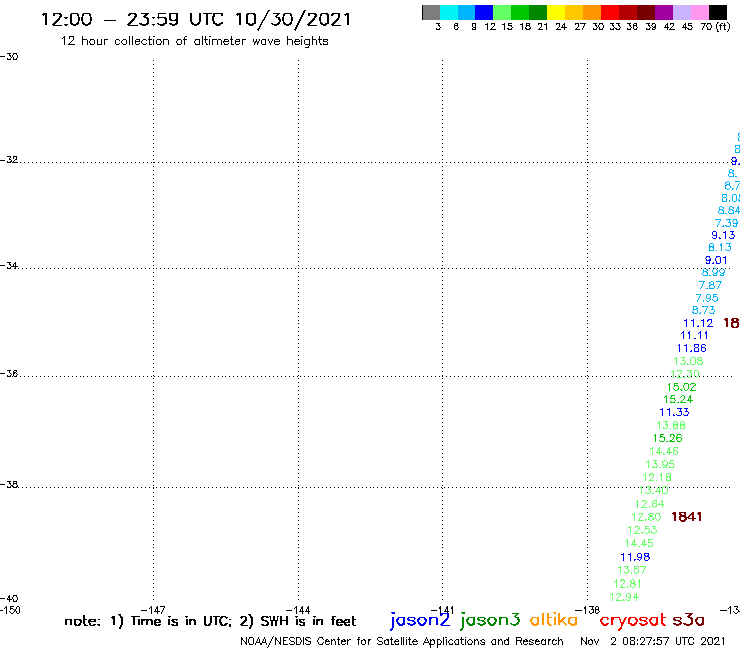Click the jason2 satellite label
Screen dimensions: 740x650
tap(420, 620)
